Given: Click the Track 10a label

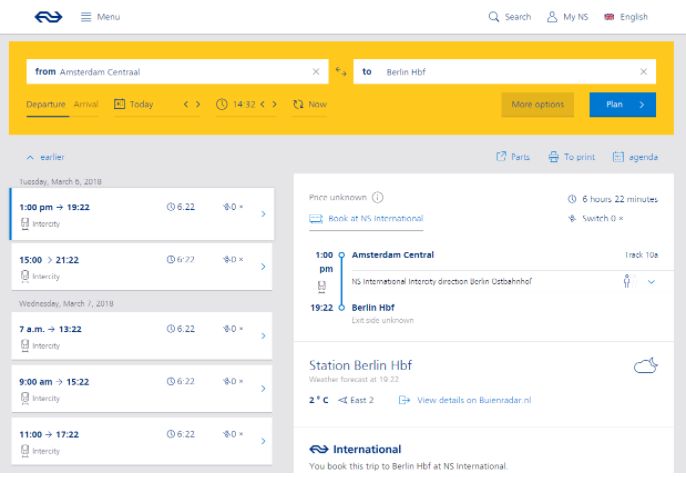Looking at the screenshot, I should (641, 255).
